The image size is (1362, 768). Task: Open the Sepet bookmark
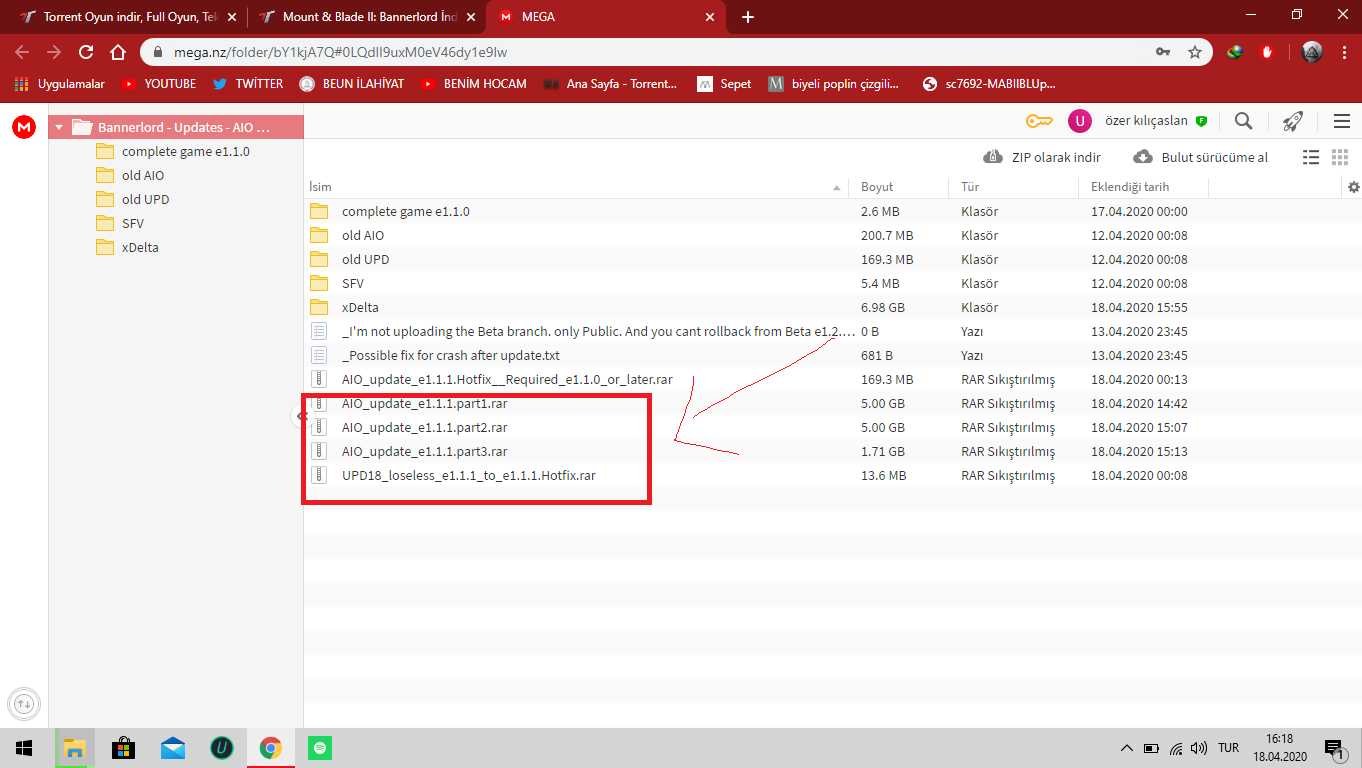725,84
